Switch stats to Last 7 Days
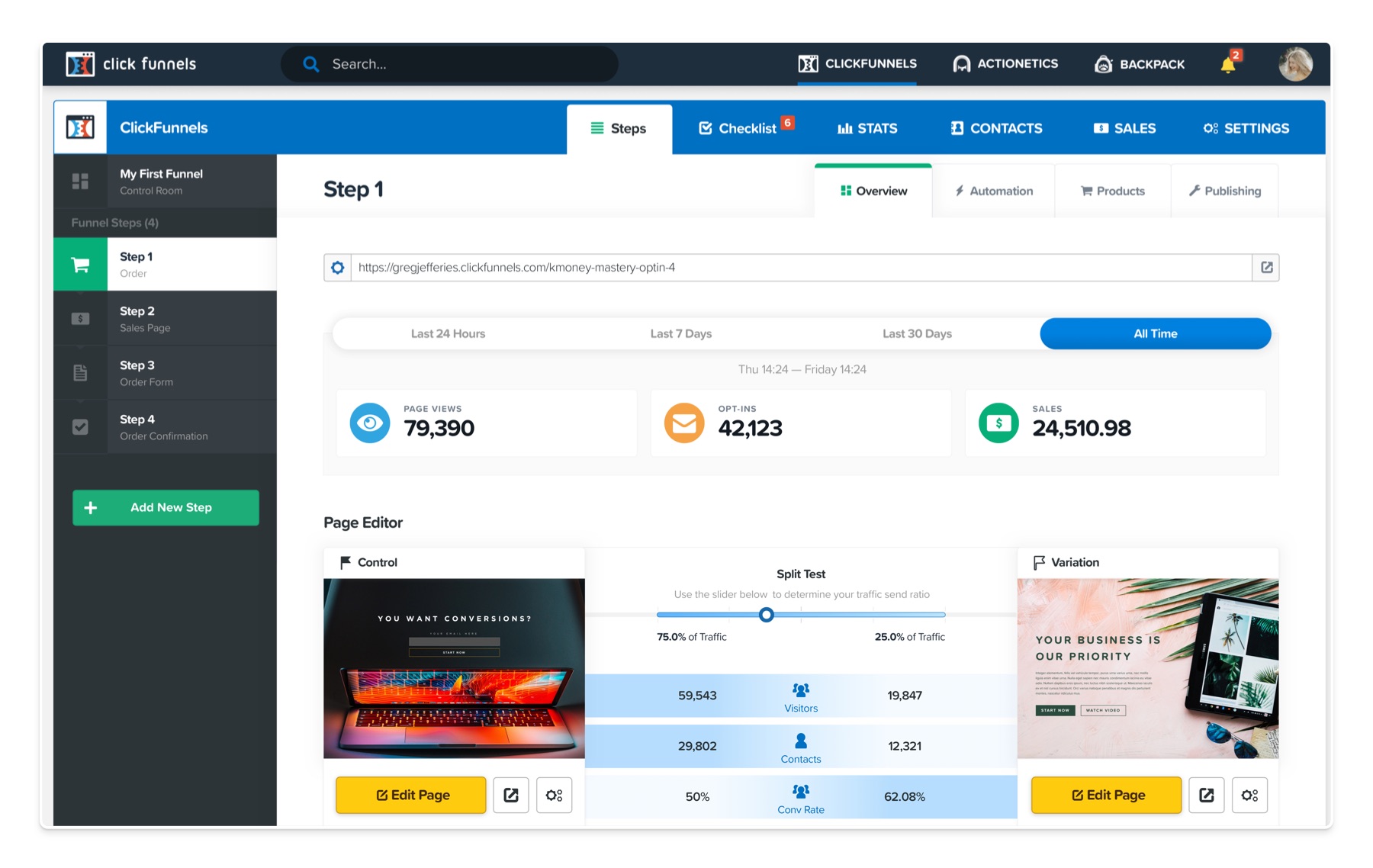This screenshot has height=868, width=1373. [x=680, y=333]
